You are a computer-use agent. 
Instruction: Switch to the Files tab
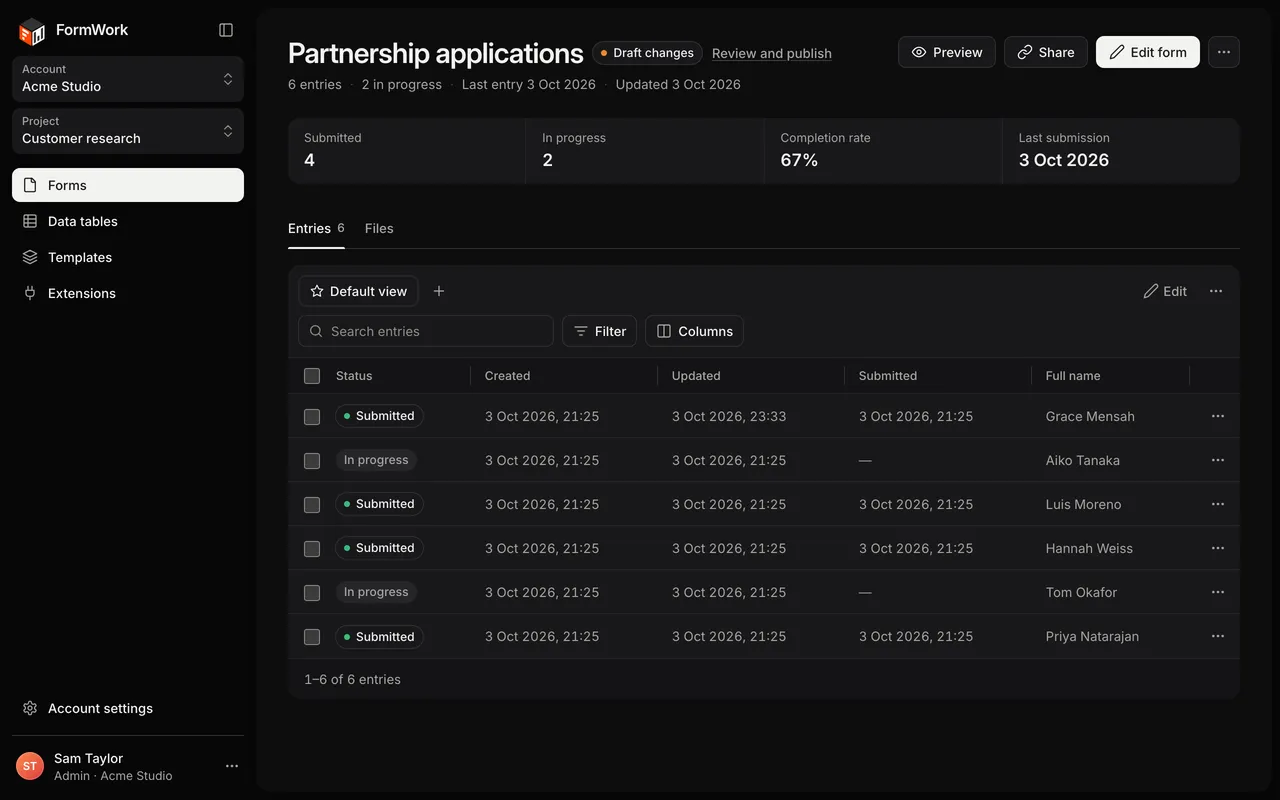379,228
